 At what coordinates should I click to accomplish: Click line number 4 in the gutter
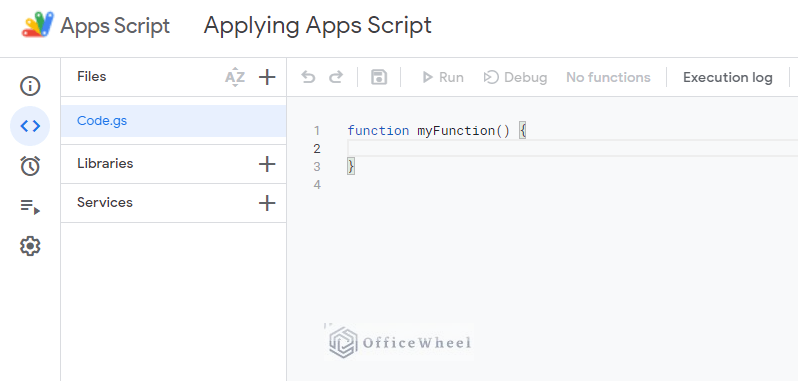[x=317, y=185]
